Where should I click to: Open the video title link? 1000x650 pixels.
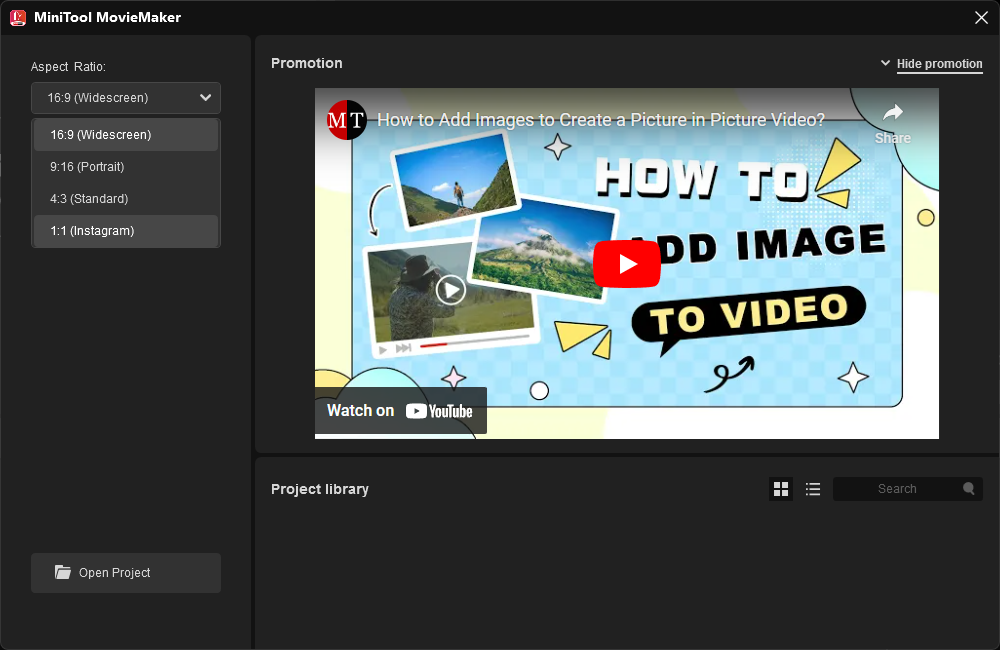tap(601, 120)
